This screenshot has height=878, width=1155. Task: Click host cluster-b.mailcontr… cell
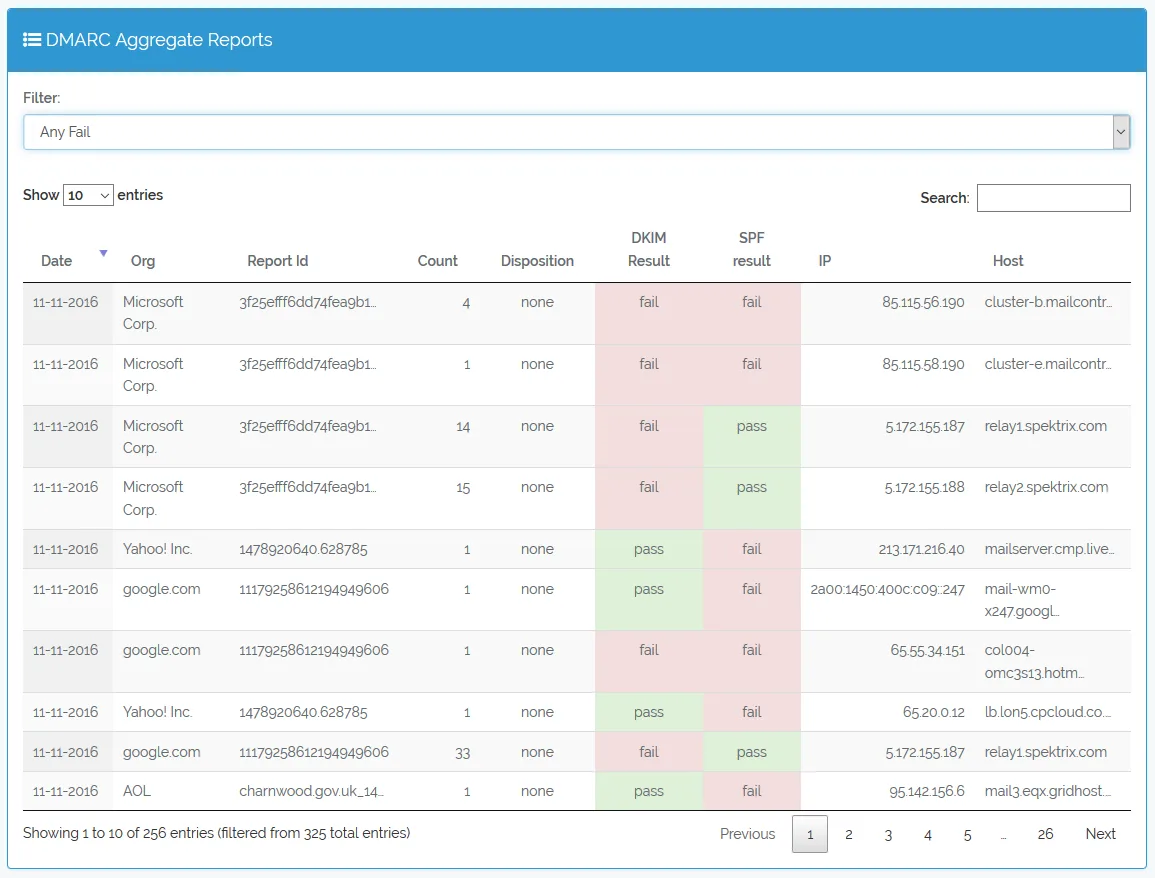pos(1048,302)
